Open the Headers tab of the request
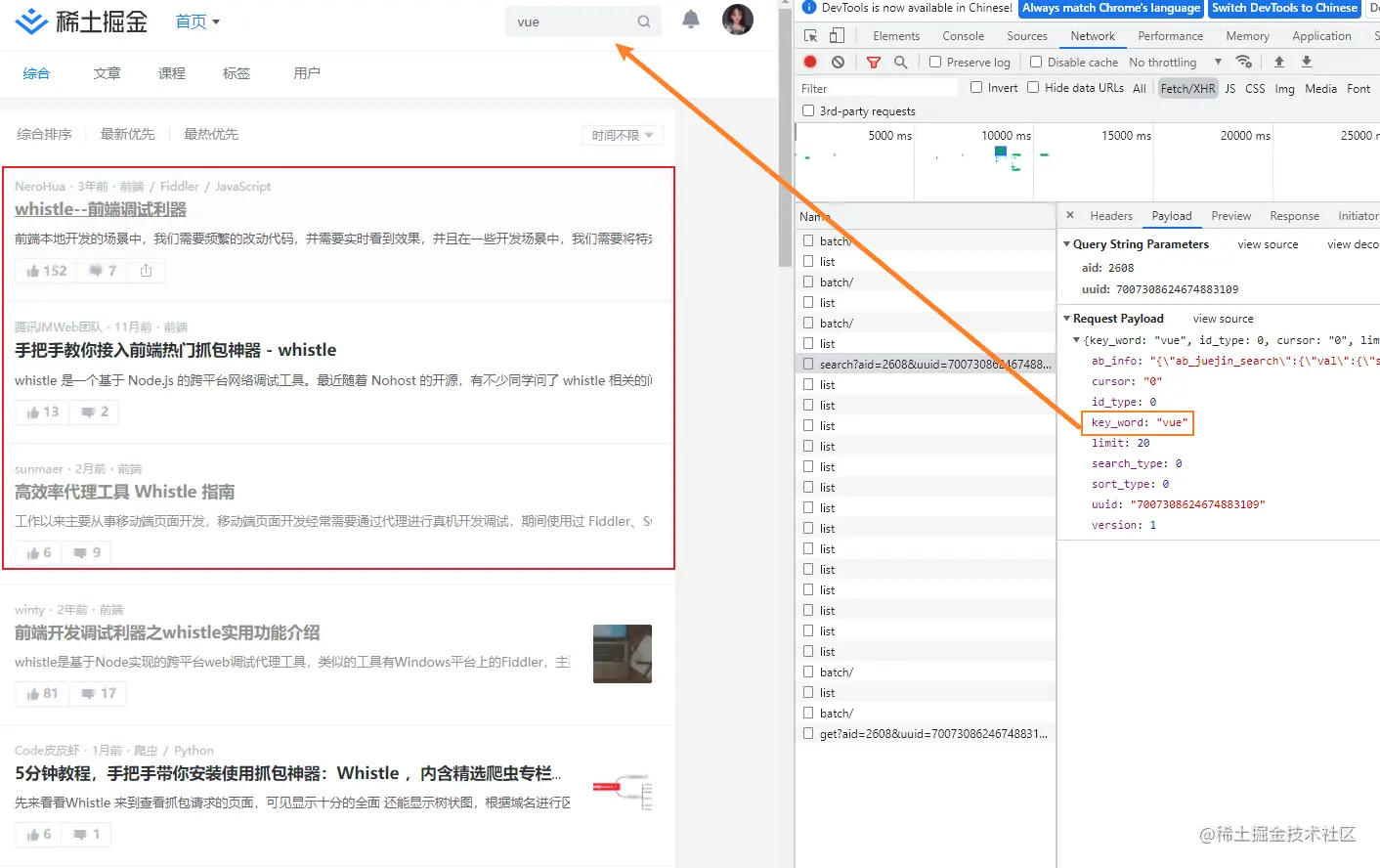Screen dimensions: 1380x868 click(1111, 216)
